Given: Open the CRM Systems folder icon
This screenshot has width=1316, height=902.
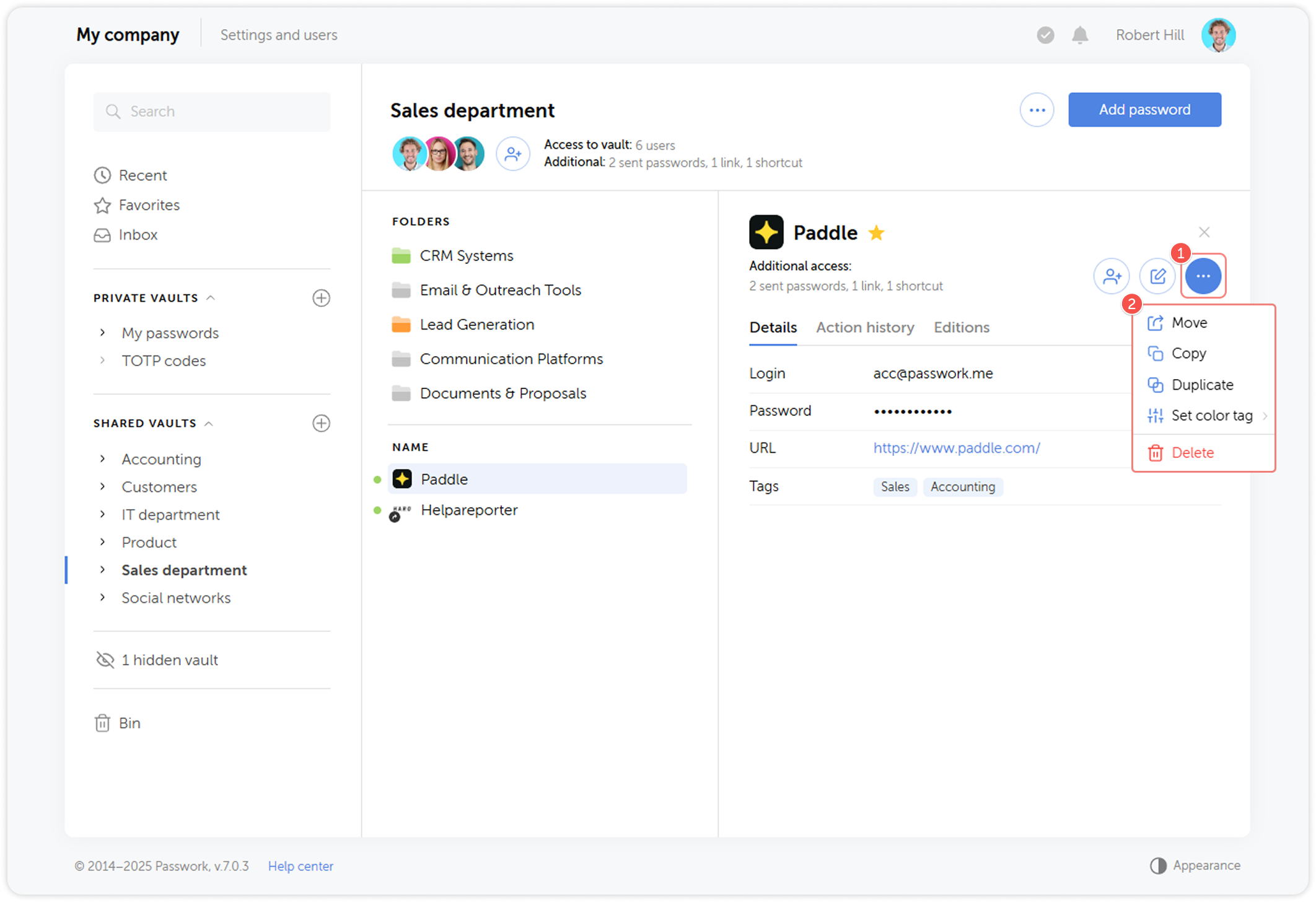Looking at the screenshot, I should (x=402, y=255).
